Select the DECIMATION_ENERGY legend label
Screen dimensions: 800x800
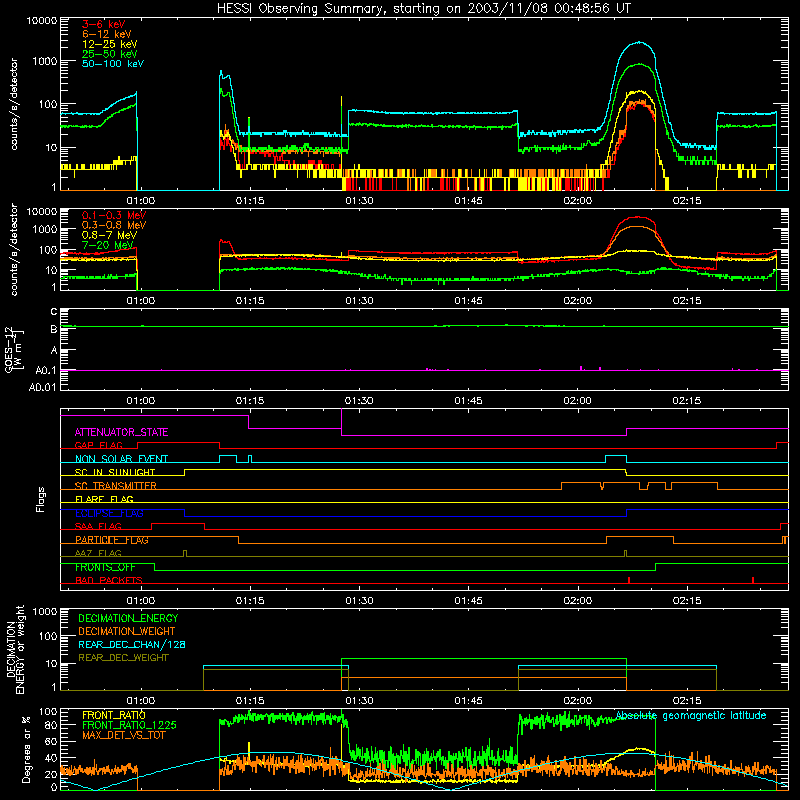pos(128,618)
